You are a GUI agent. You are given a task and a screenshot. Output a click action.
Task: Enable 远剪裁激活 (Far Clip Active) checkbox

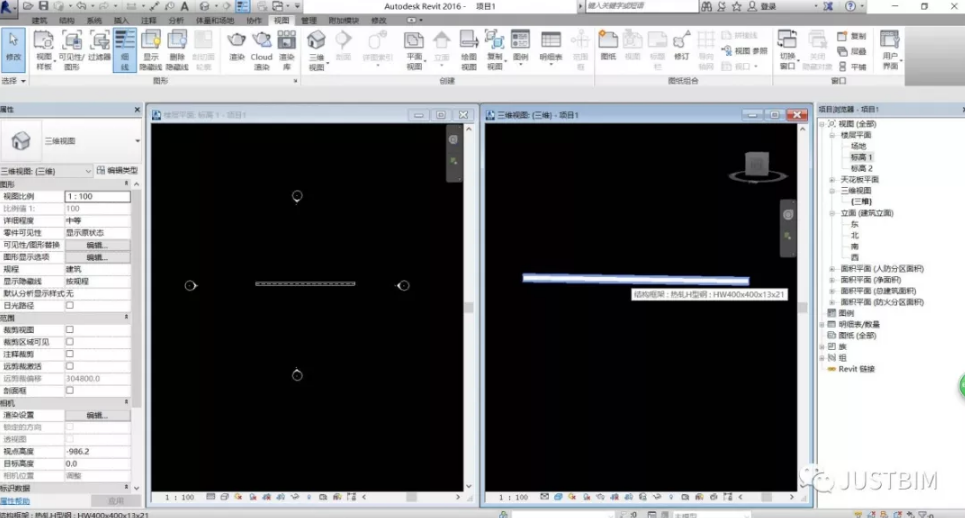(x=70, y=366)
